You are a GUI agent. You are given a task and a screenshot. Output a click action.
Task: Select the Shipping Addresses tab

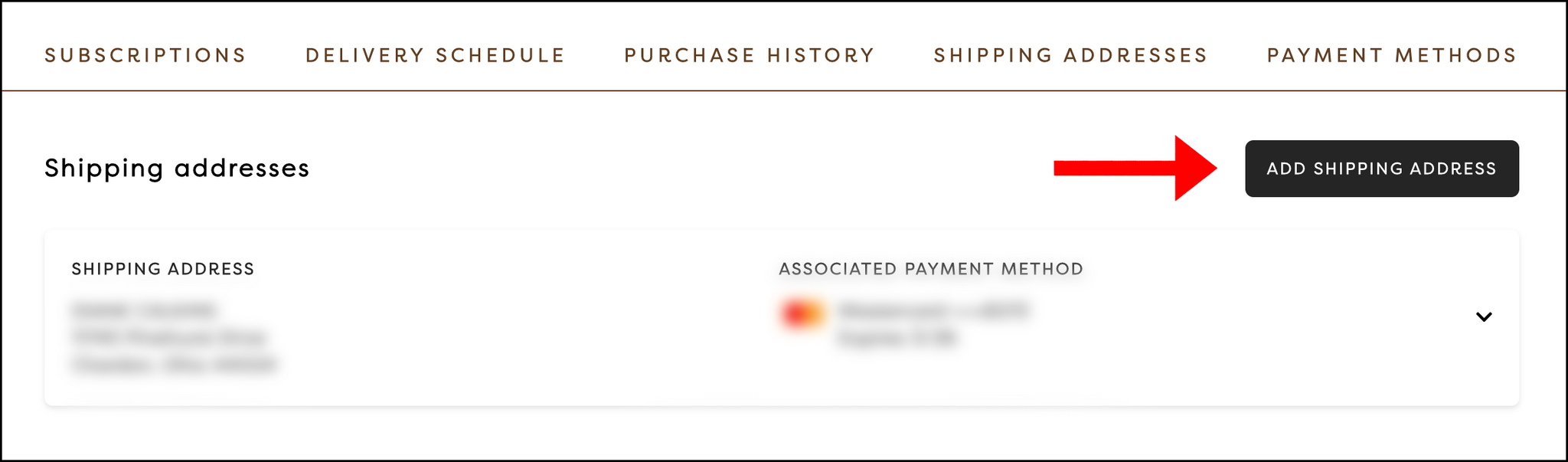coord(1070,55)
